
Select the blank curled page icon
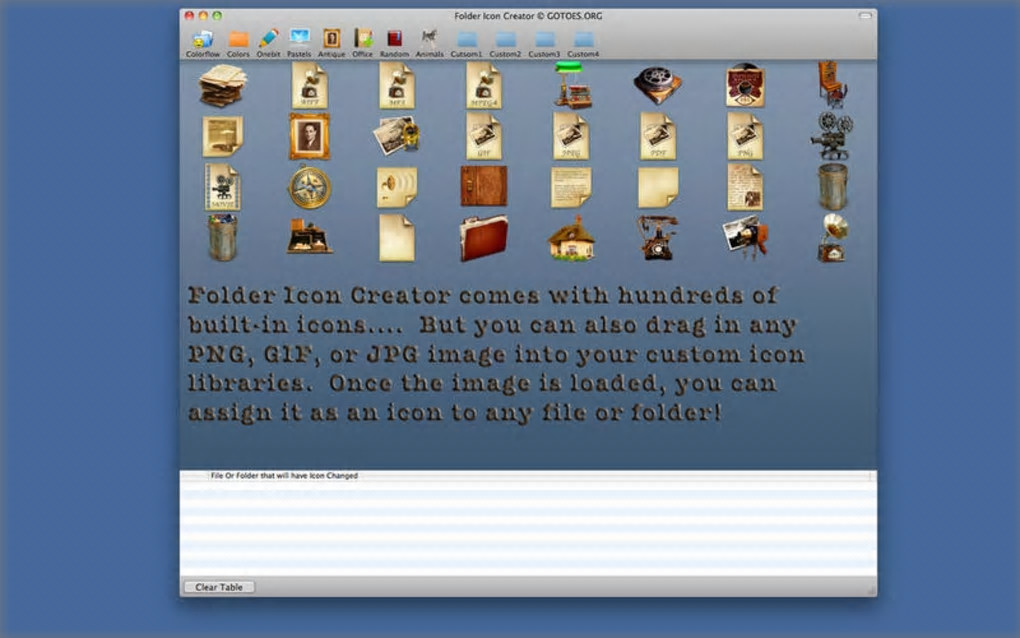tap(658, 187)
